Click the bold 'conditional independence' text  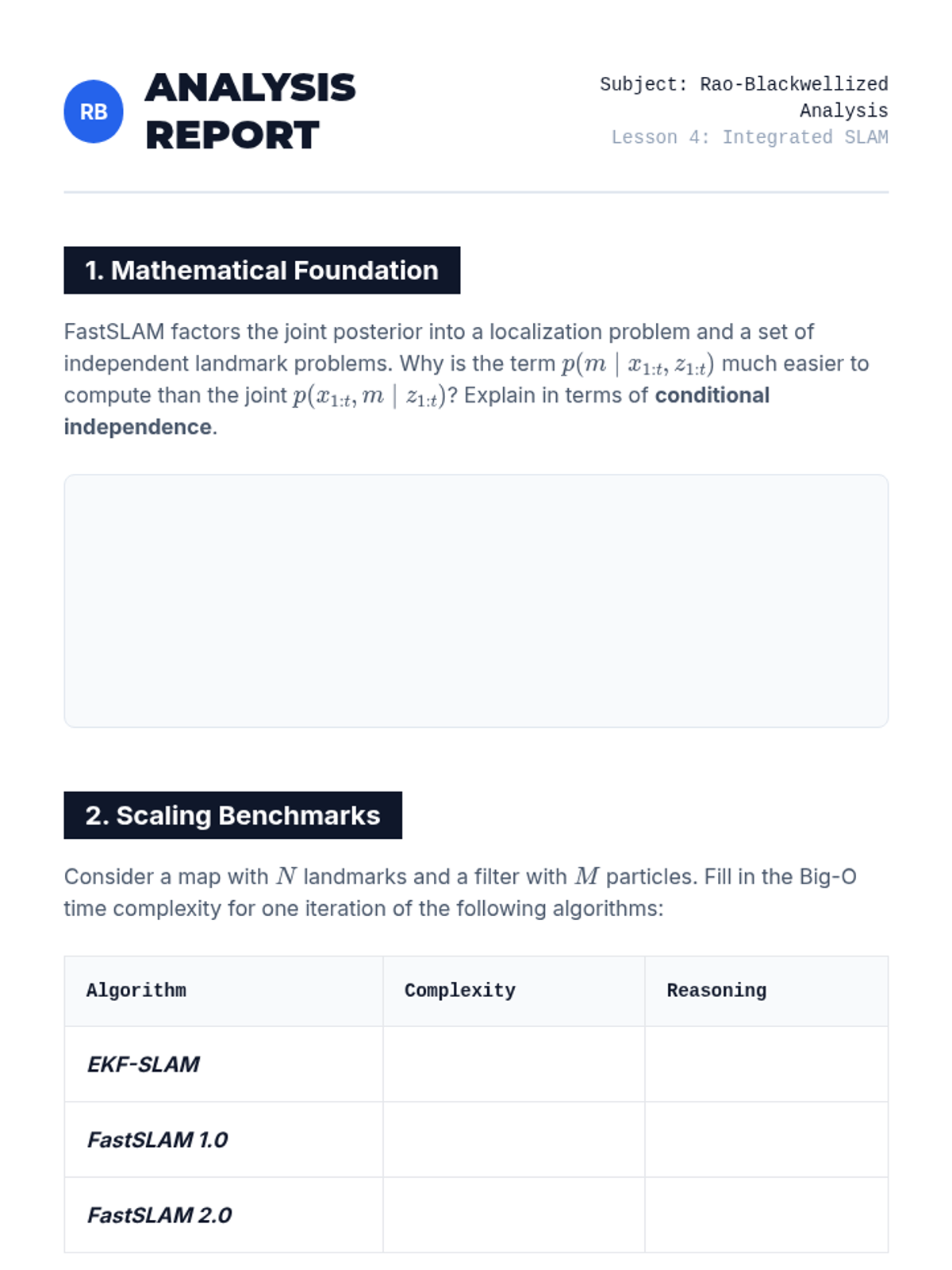tap(711, 395)
